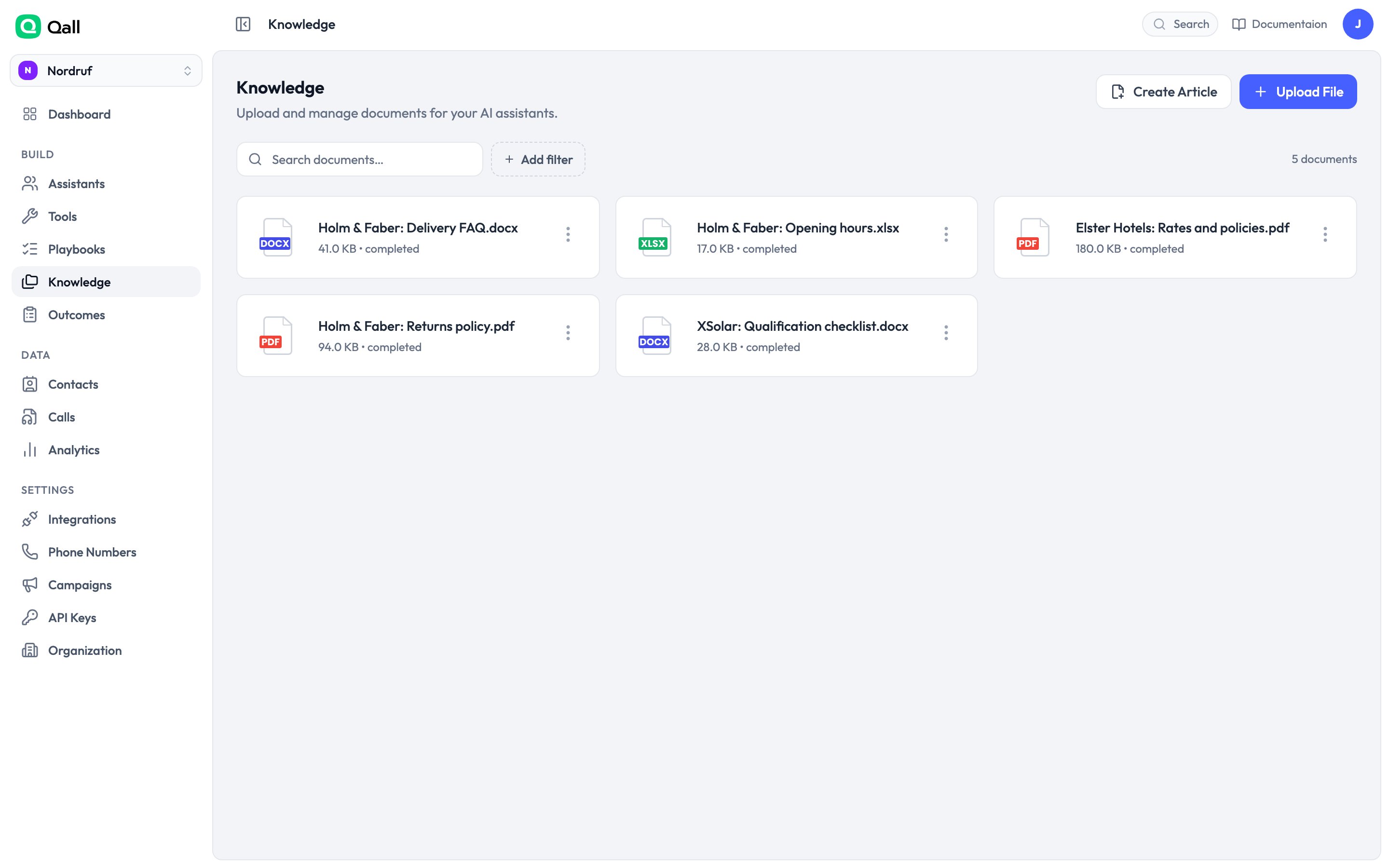Open API Keys settings

106,617
